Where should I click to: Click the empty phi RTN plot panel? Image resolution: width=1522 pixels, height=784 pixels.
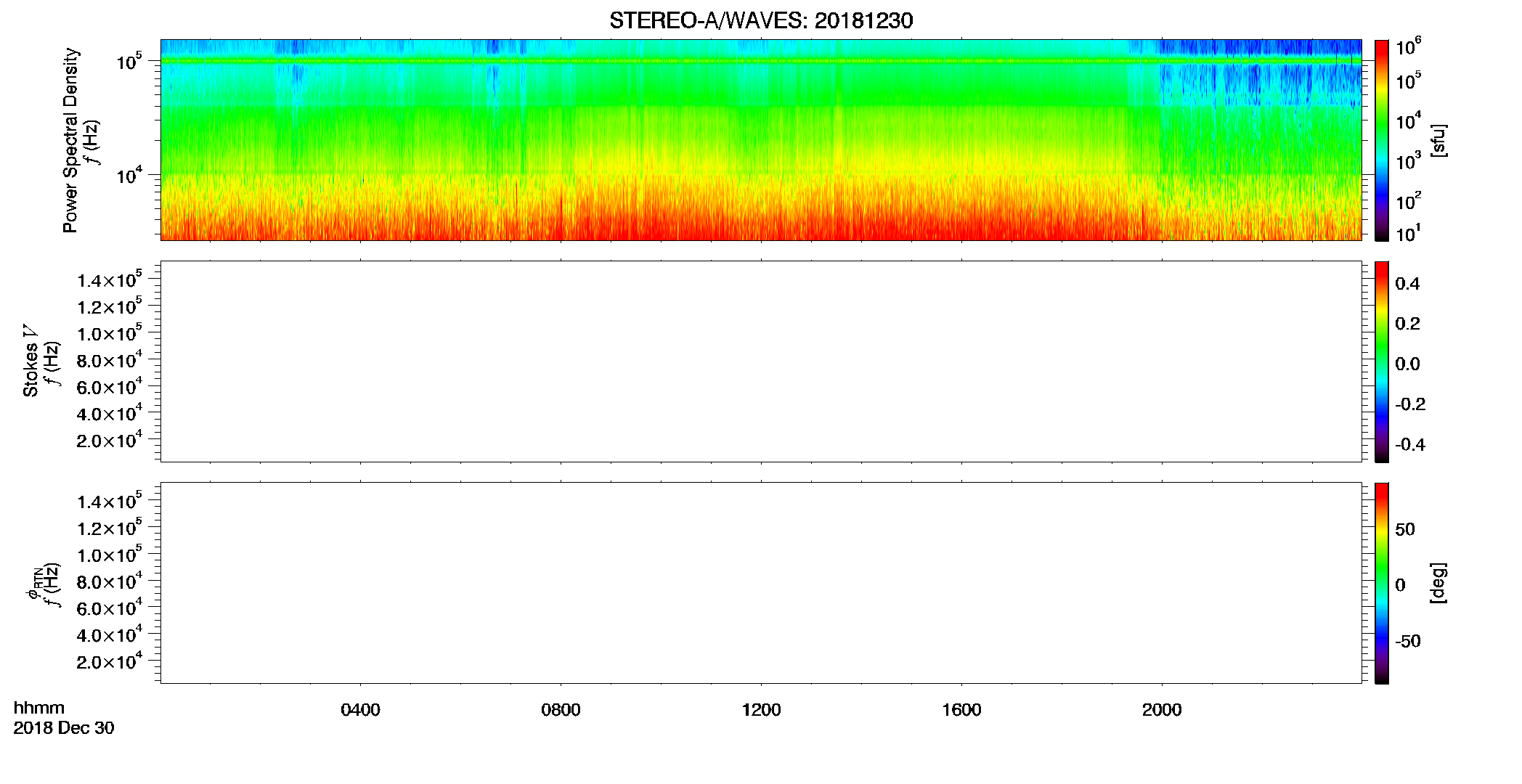click(761, 583)
